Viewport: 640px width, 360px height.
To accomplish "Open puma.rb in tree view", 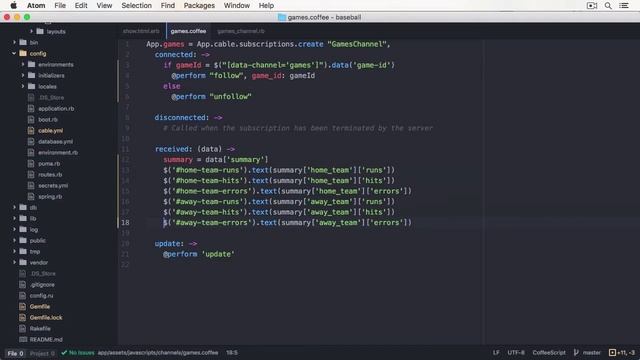I will click(49, 163).
